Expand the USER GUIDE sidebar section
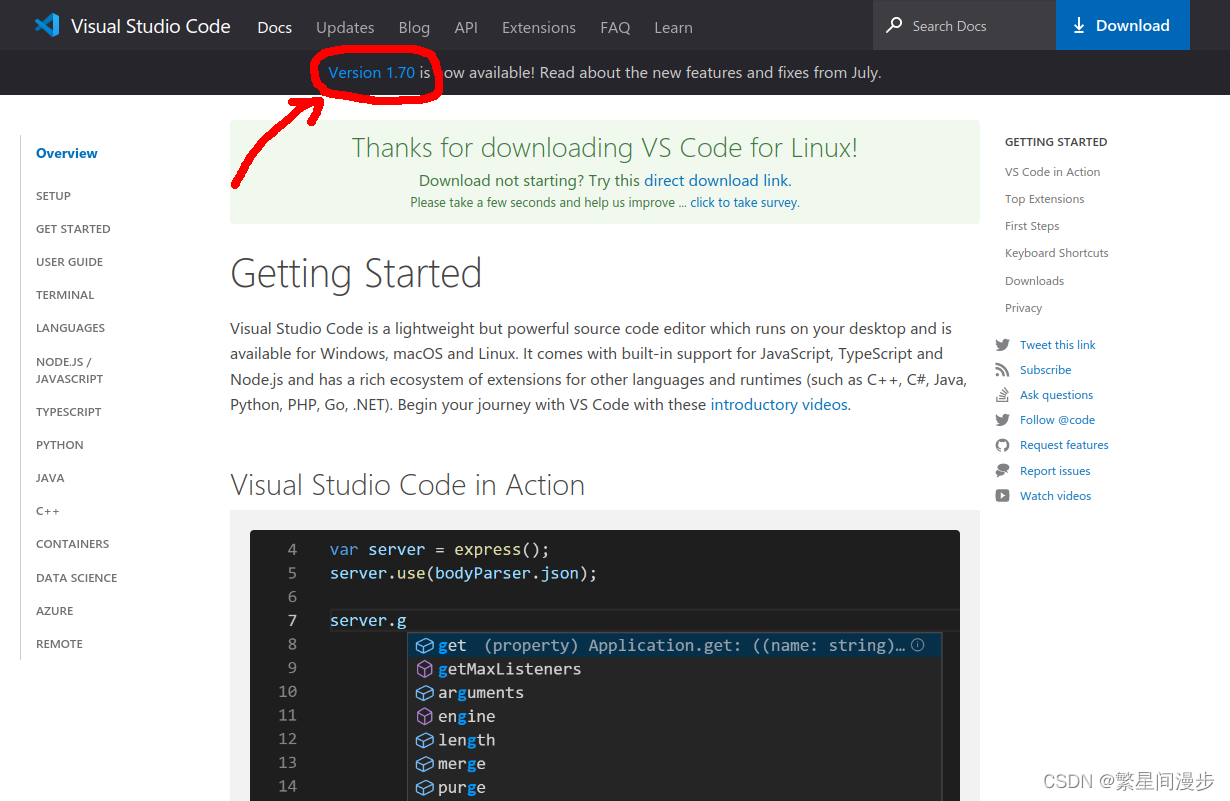 tap(70, 262)
